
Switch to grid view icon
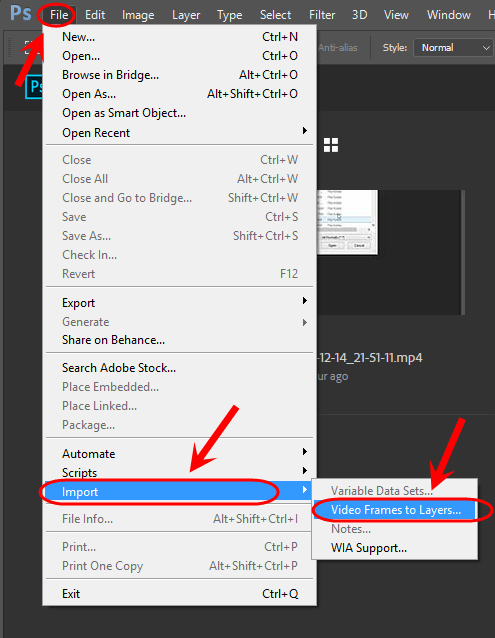[x=331, y=145]
